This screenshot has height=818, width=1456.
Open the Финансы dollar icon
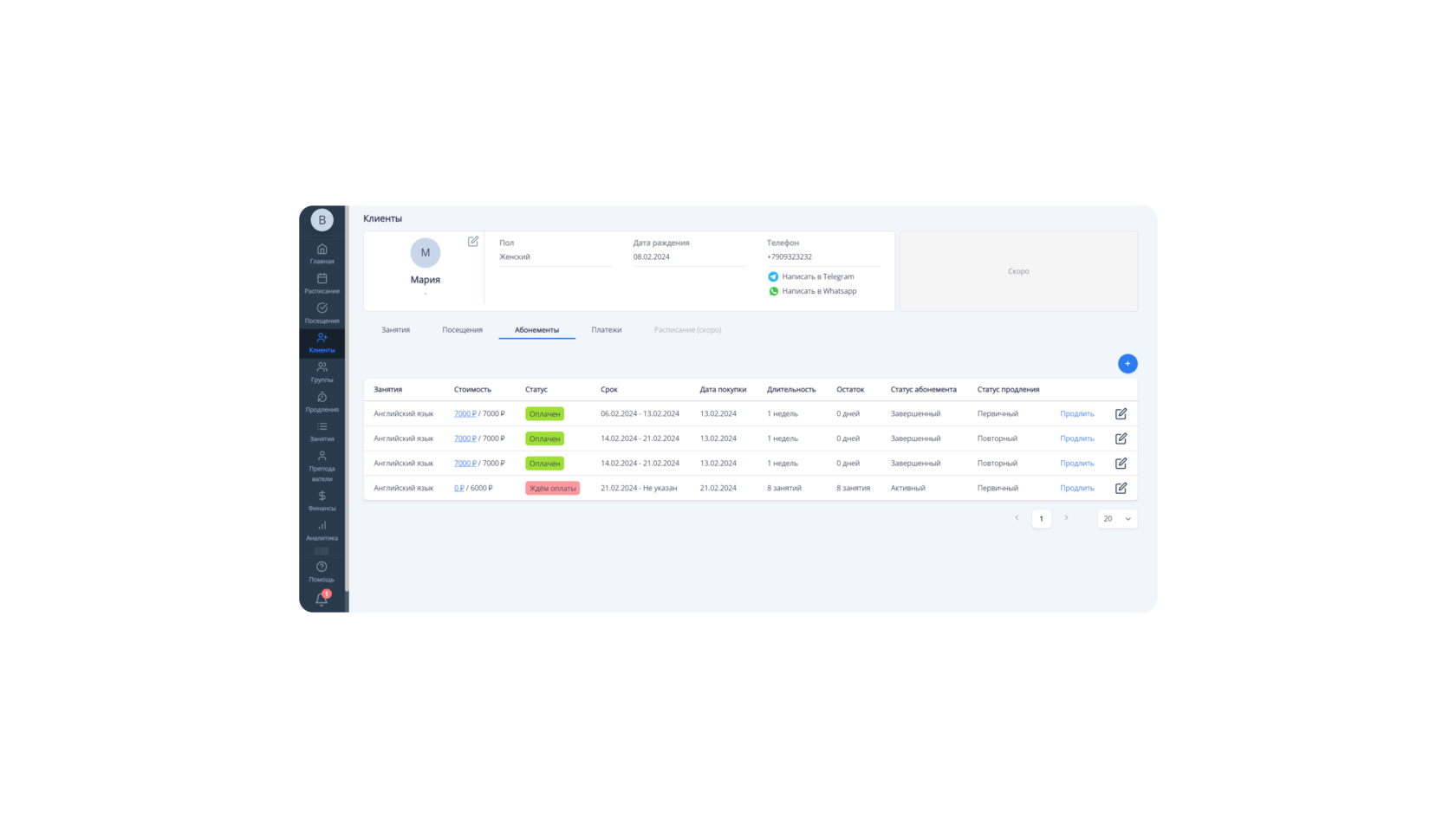pos(322,495)
